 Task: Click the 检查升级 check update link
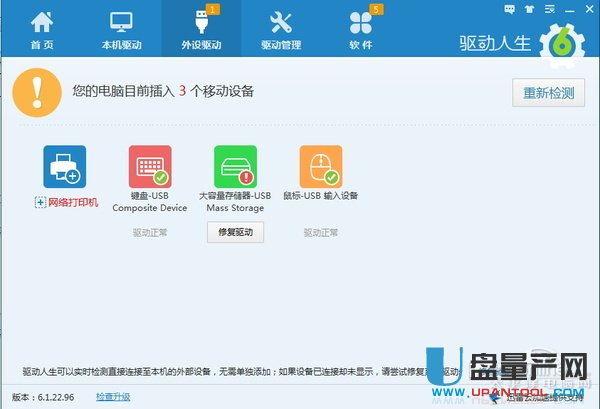coord(113,397)
